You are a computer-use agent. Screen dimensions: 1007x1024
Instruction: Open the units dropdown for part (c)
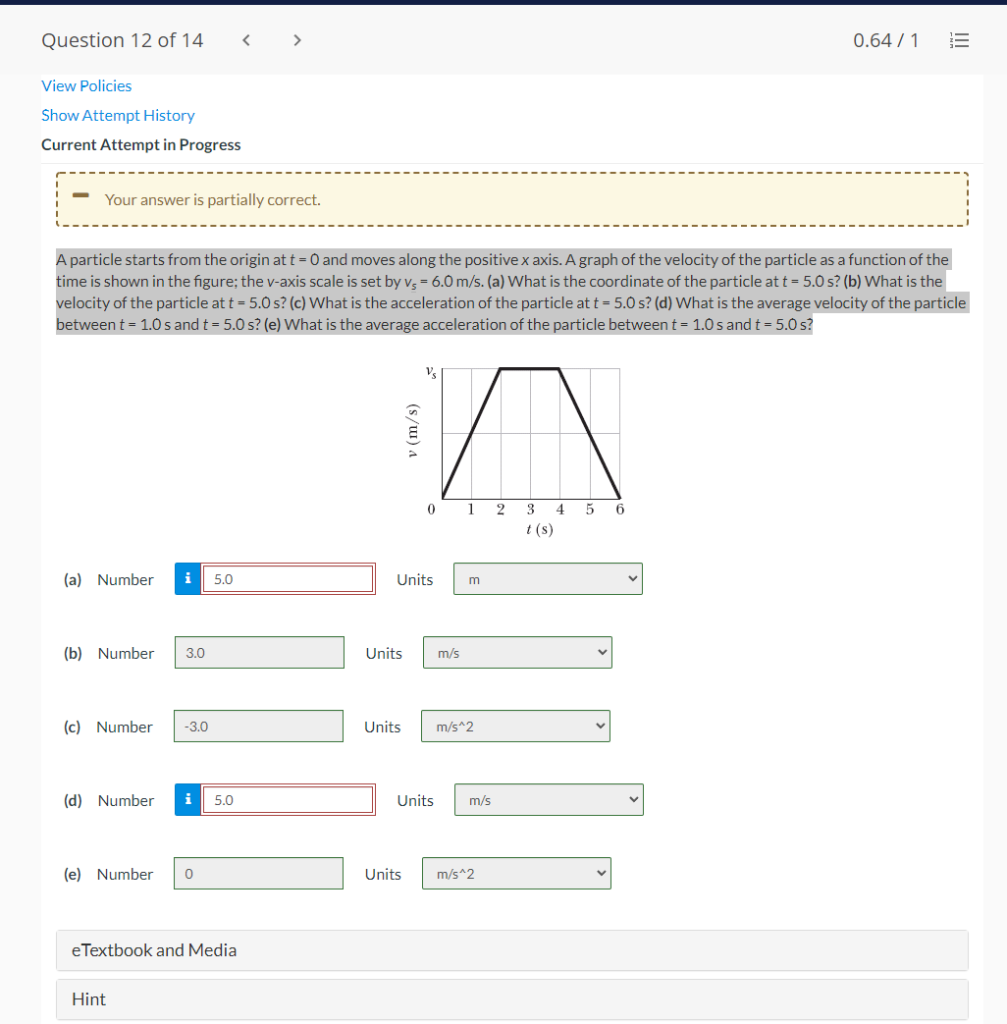coord(516,726)
